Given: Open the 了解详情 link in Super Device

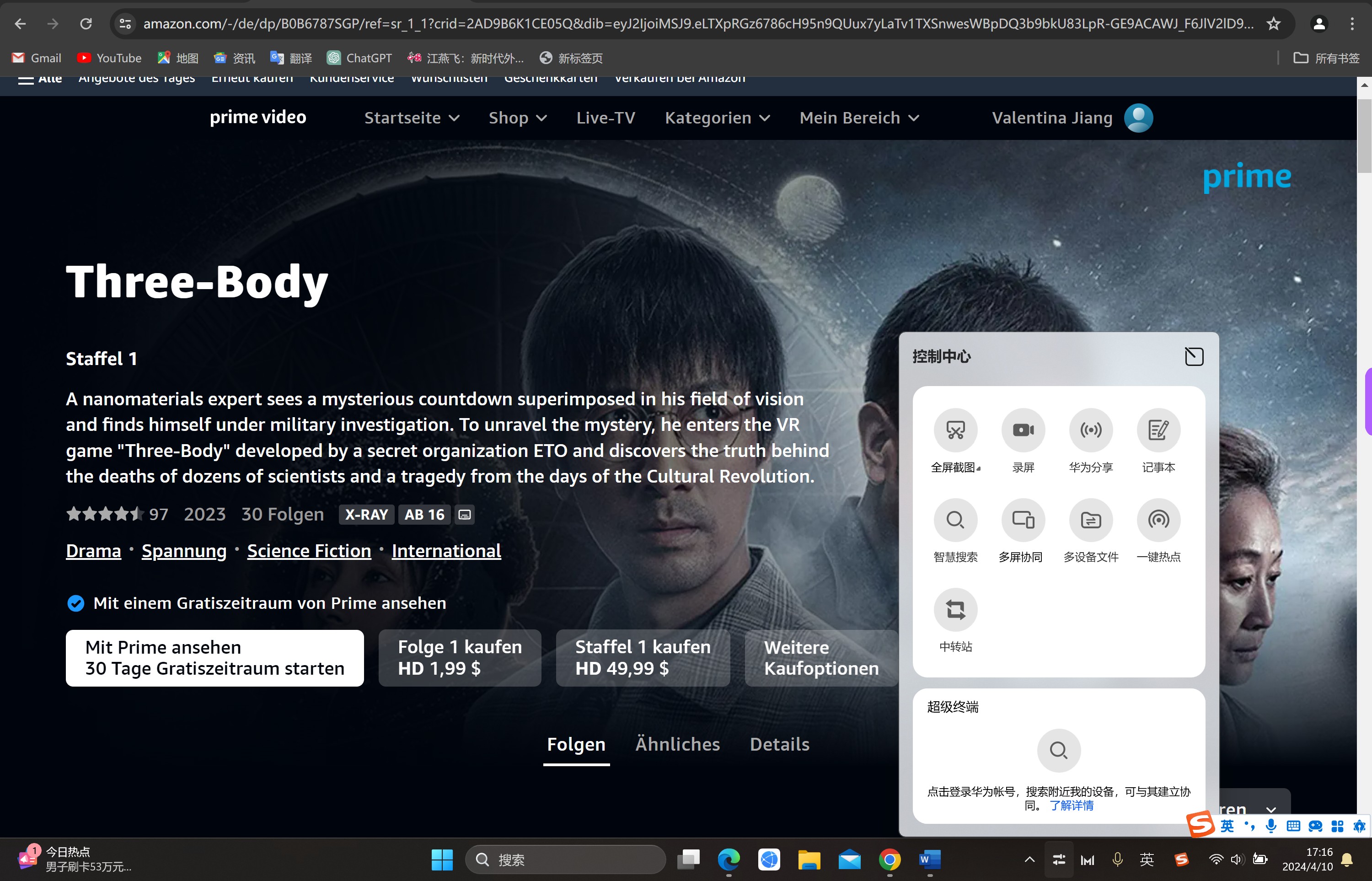Looking at the screenshot, I should point(1071,806).
